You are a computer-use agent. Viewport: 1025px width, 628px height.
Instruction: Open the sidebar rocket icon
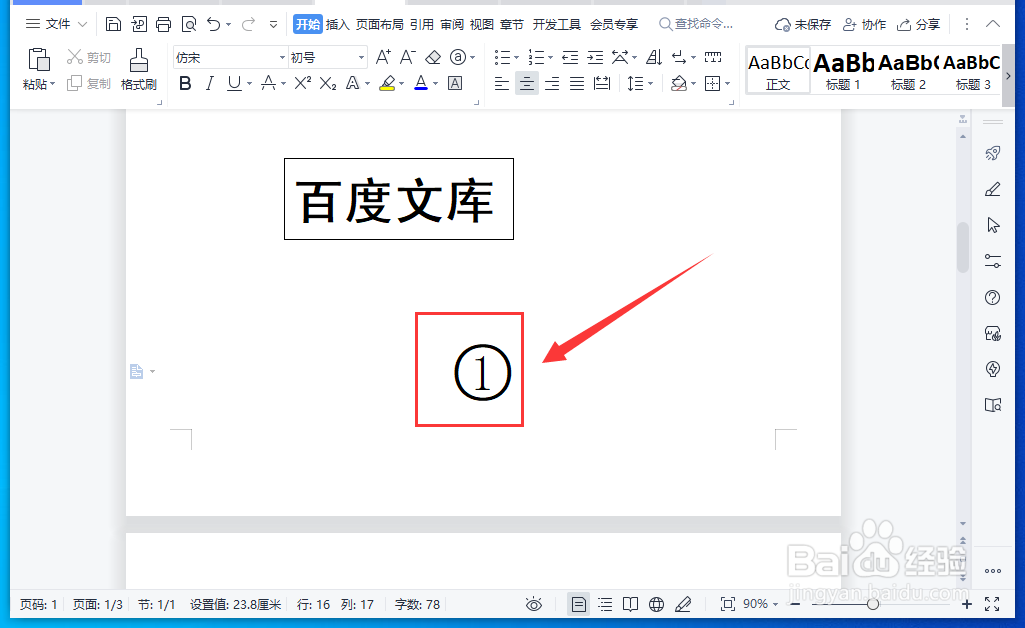(x=992, y=154)
